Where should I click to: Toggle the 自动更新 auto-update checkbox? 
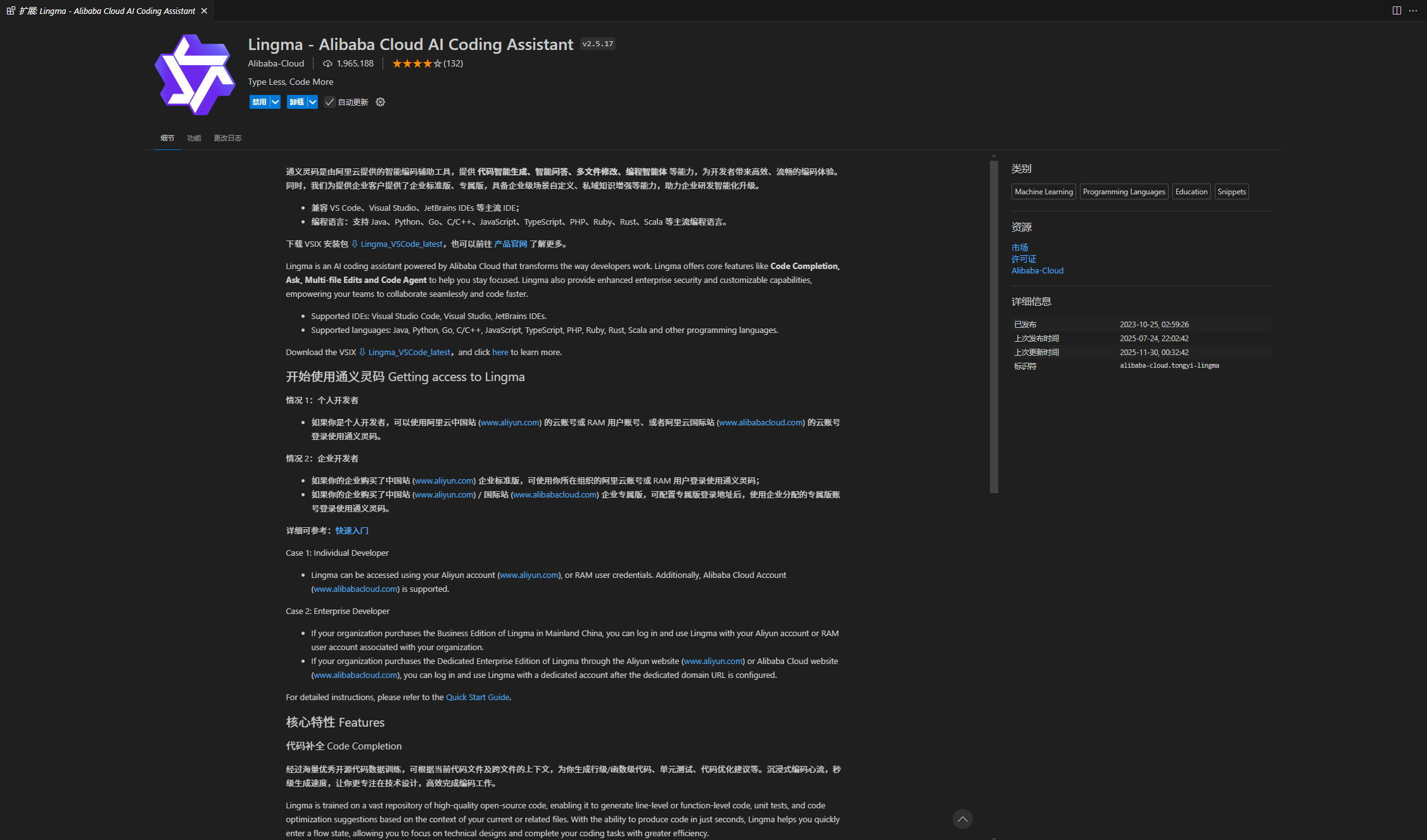(x=329, y=102)
